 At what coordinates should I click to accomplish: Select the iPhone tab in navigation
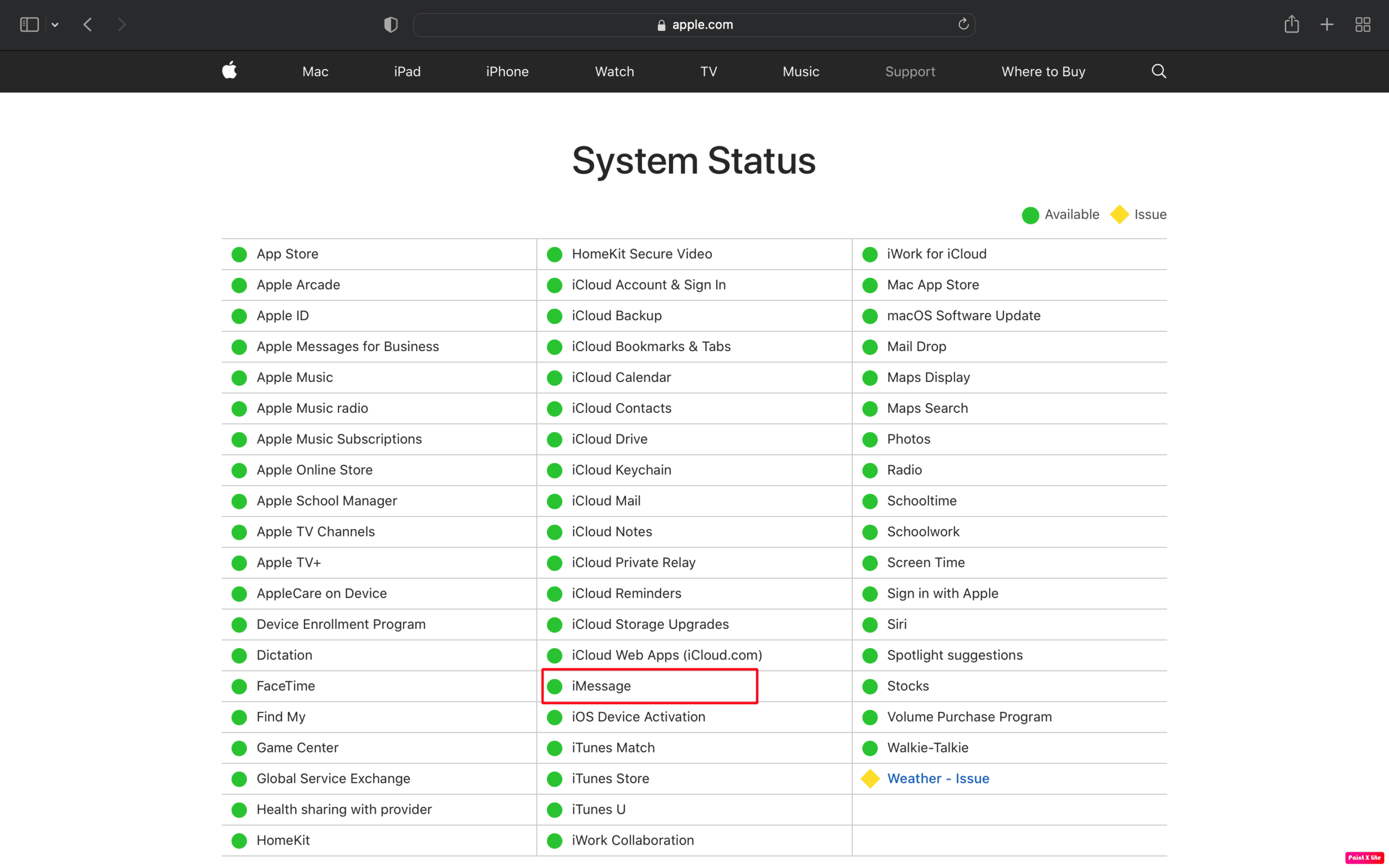click(x=508, y=71)
